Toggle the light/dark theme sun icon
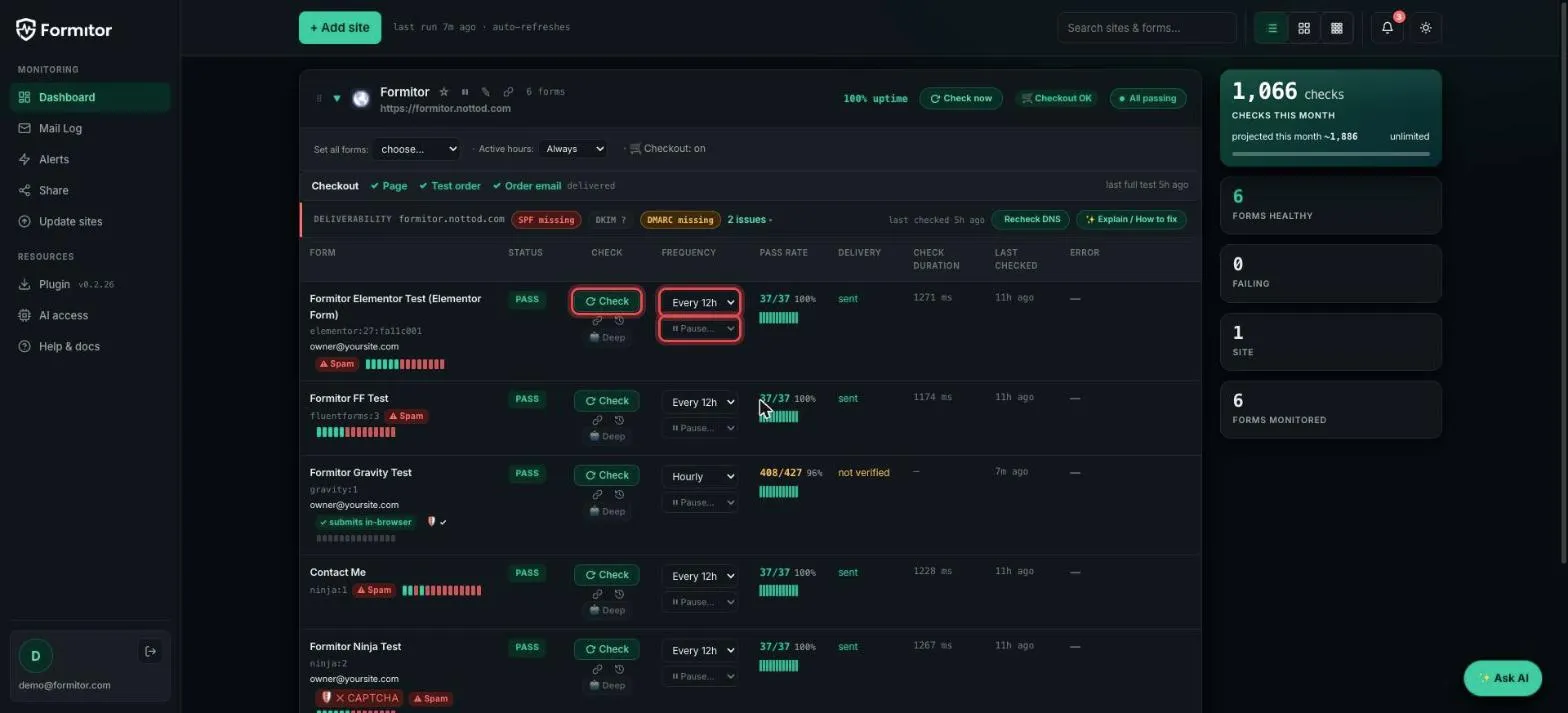The image size is (1568, 713). coord(1426,28)
